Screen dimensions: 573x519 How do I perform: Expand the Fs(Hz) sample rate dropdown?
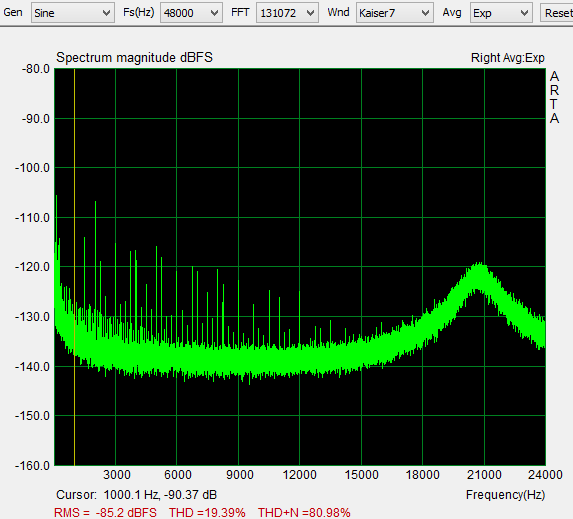click(x=214, y=13)
